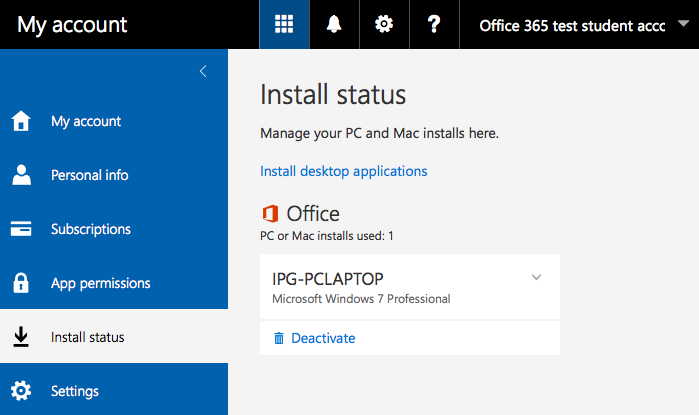Click the Install status page heading
Image resolution: width=699 pixels, height=415 pixels.
333,95
